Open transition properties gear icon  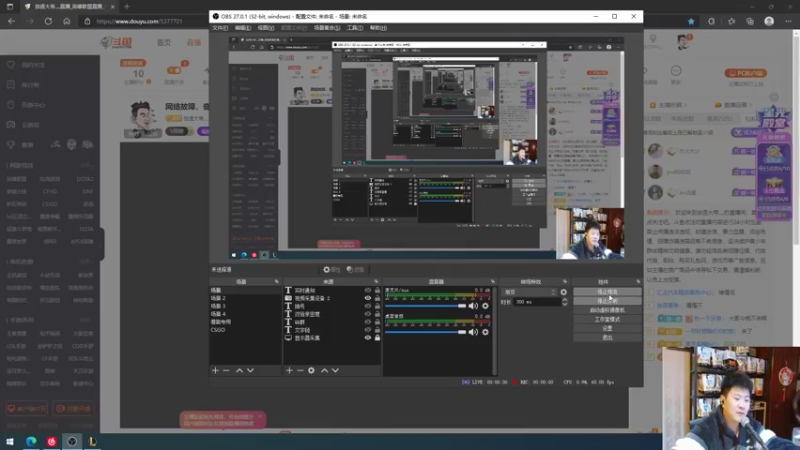(x=563, y=292)
